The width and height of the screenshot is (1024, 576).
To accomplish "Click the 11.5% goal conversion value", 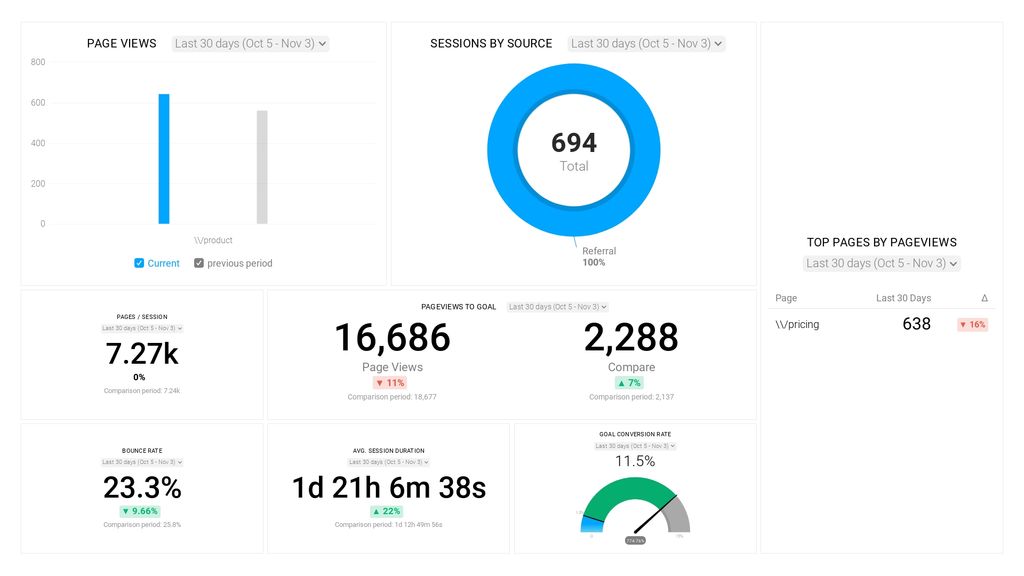I will click(x=635, y=461).
